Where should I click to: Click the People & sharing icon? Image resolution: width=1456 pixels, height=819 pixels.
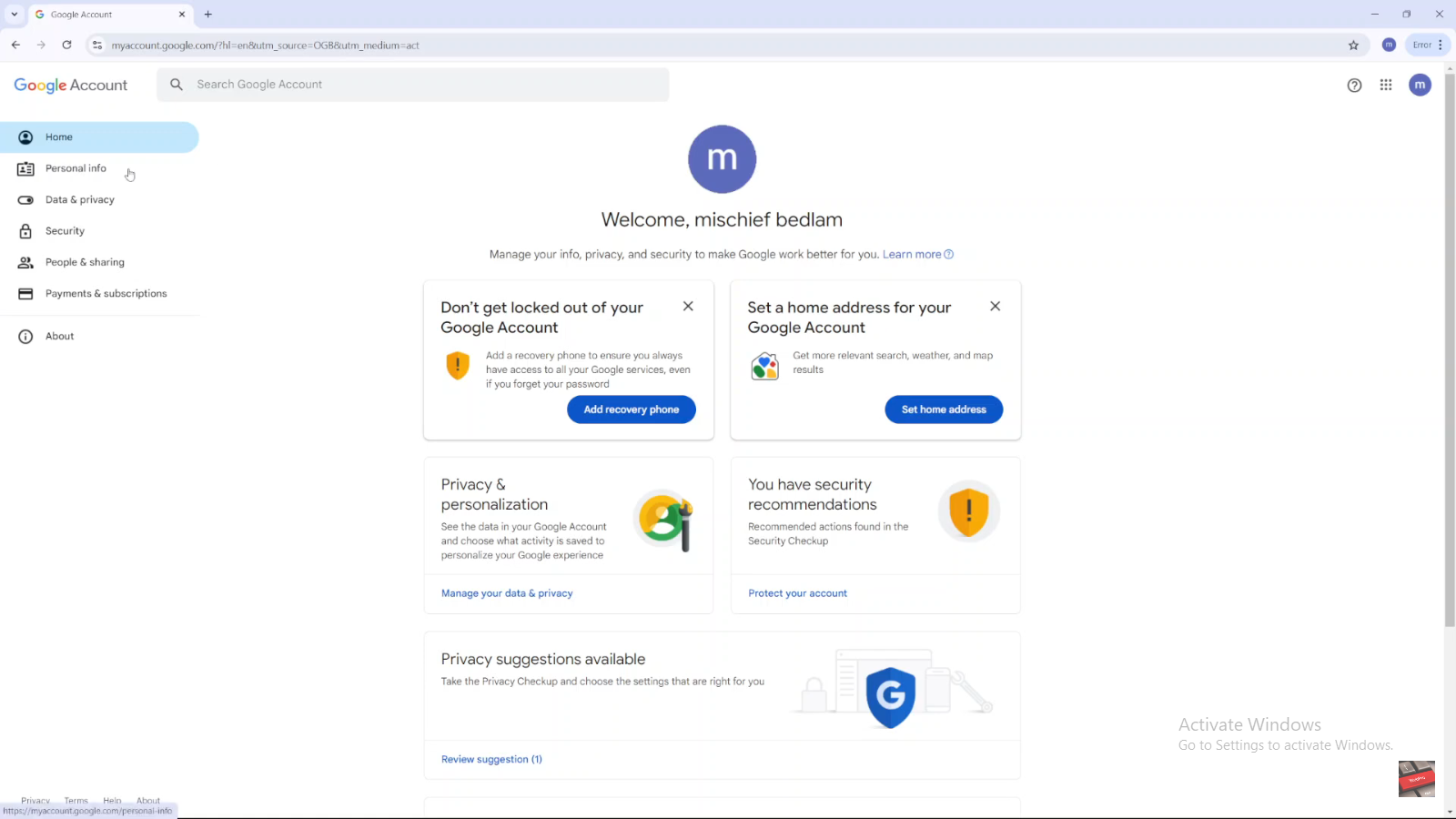[x=25, y=262]
